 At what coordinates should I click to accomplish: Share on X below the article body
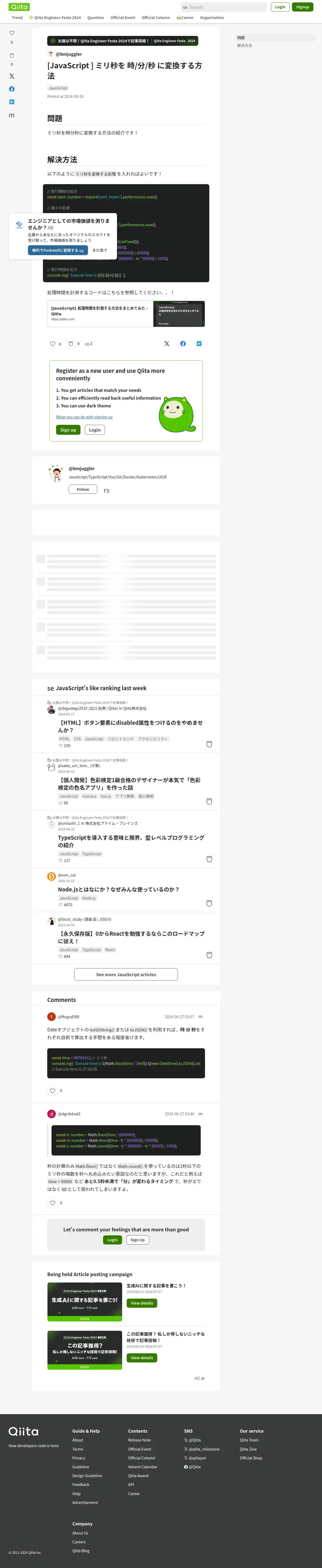(x=166, y=344)
